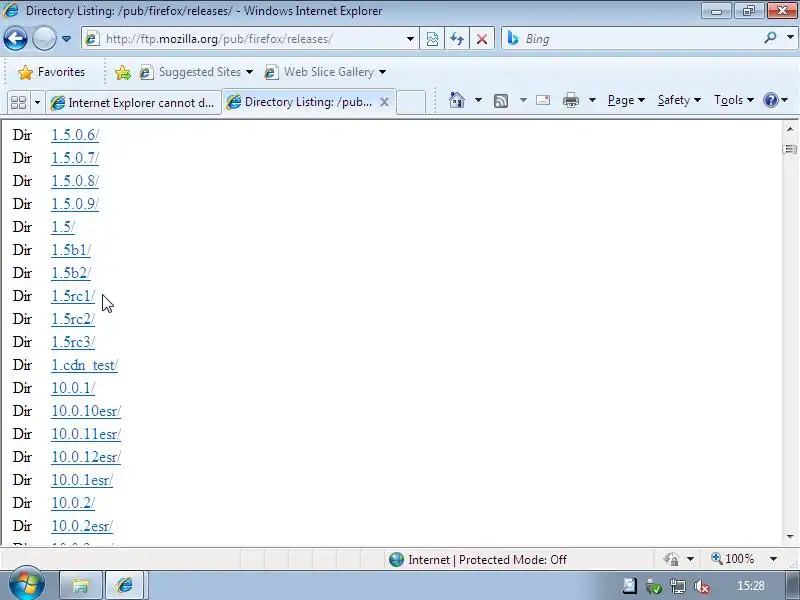Expand the Print options dropdown arrow
This screenshot has height=600, width=800.
(592, 100)
